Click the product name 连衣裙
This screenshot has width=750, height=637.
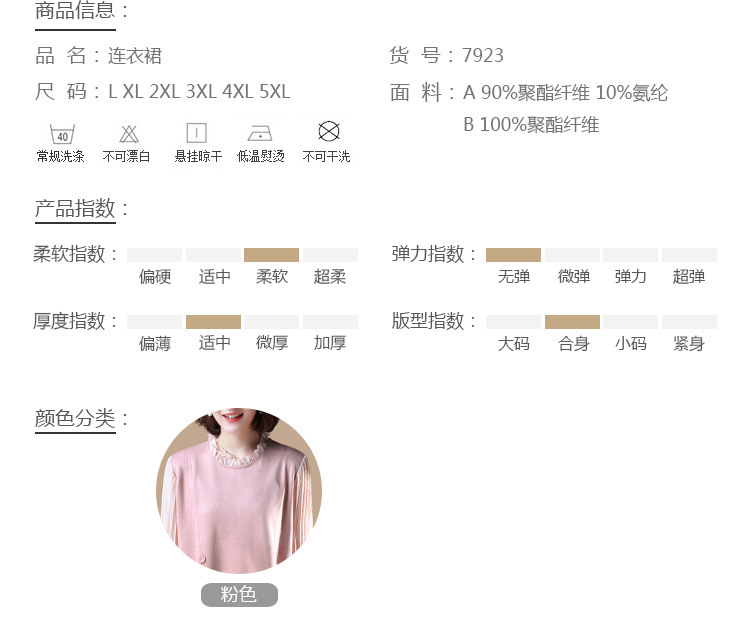135,56
